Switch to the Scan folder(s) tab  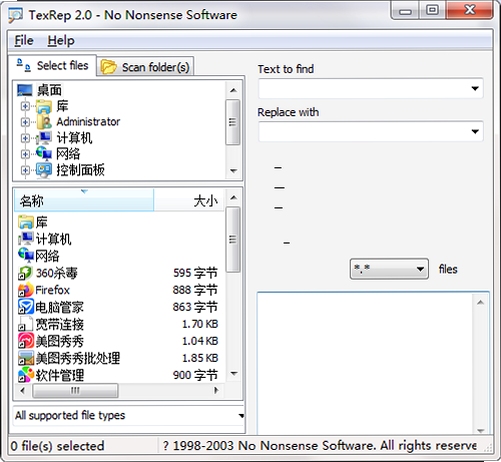pos(145,67)
